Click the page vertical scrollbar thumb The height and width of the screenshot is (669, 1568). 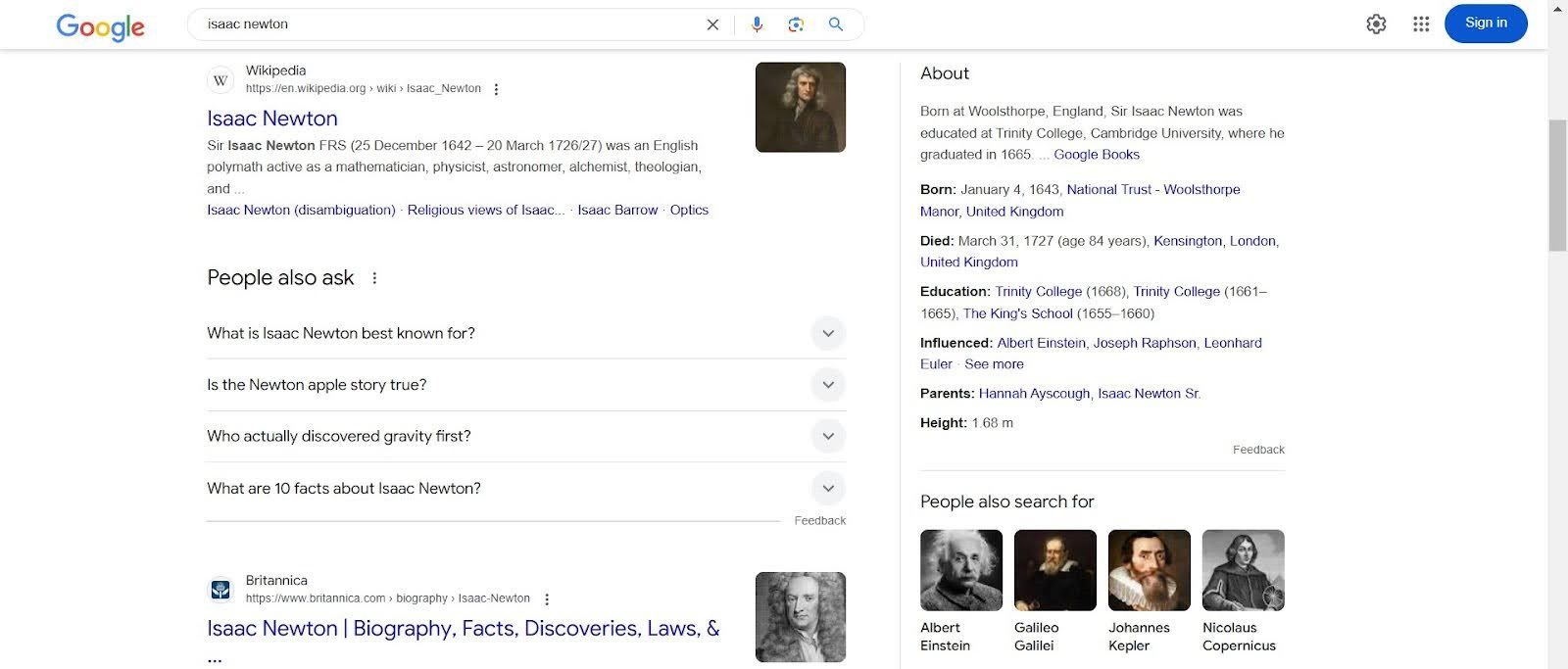pos(1557,185)
